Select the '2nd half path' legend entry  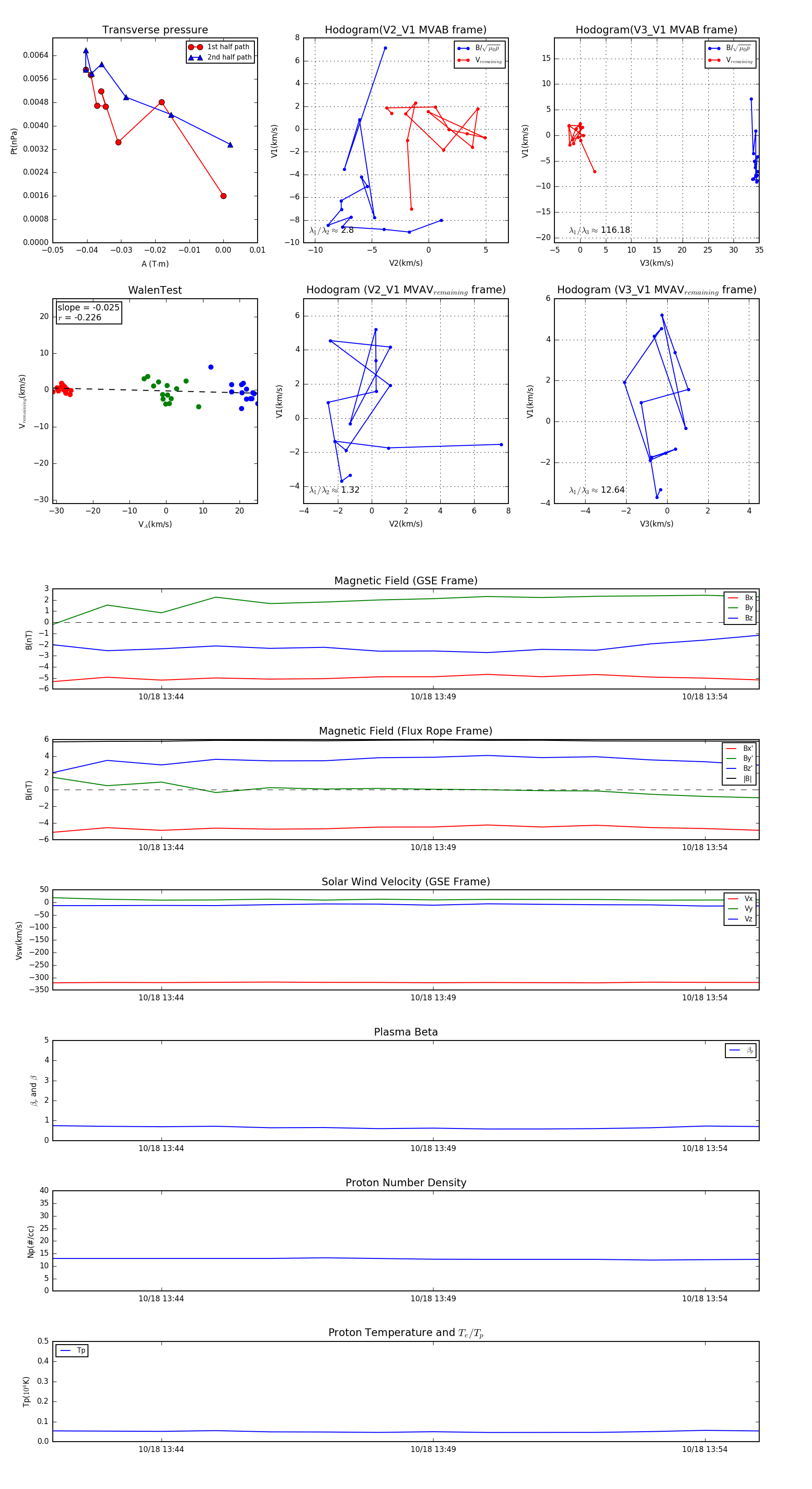[x=220, y=57]
